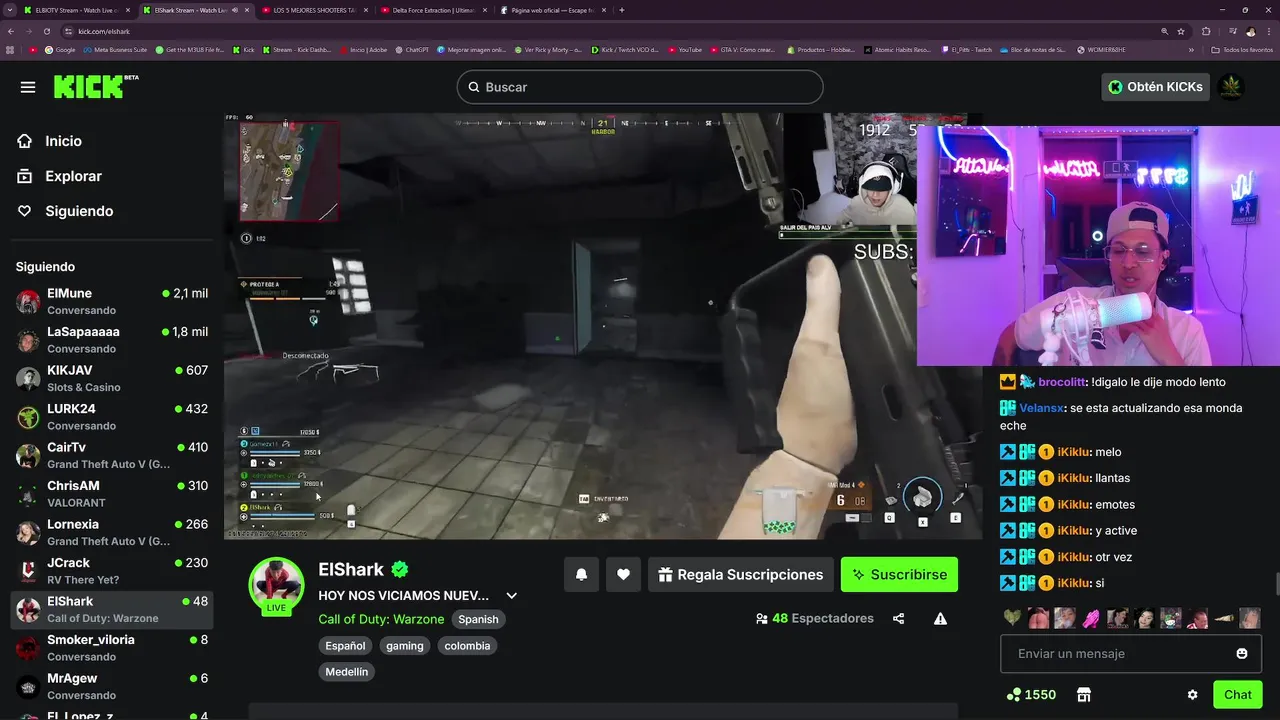Open the notification bell for ElShark

pyautogui.click(x=581, y=575)
